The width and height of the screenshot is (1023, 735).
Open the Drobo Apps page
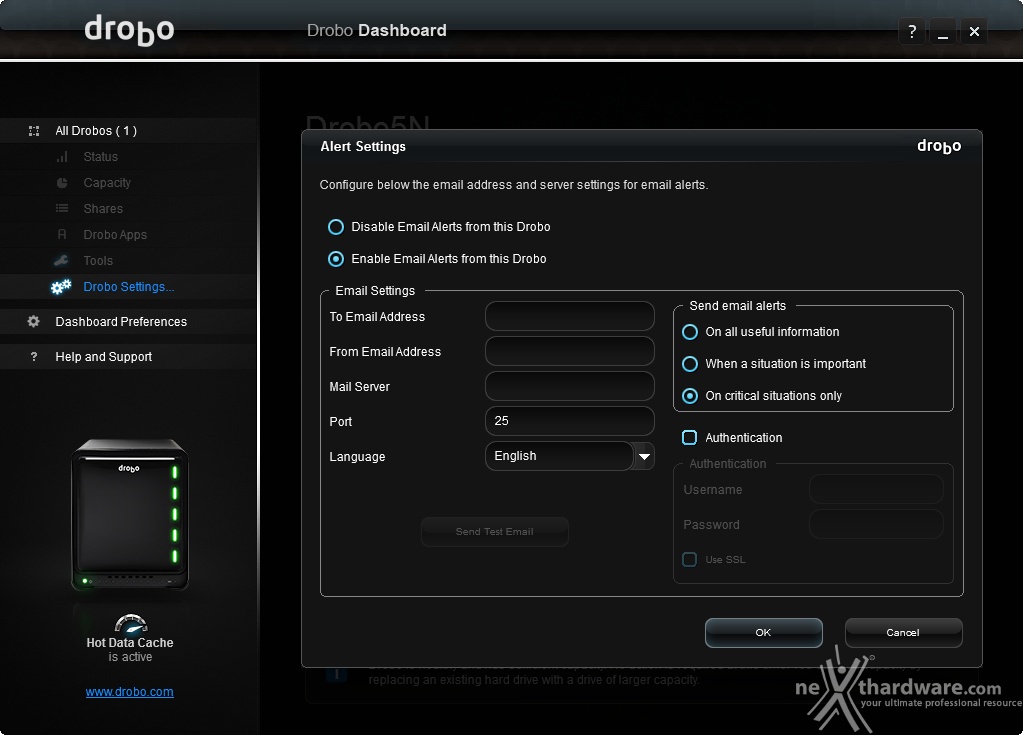115,235
